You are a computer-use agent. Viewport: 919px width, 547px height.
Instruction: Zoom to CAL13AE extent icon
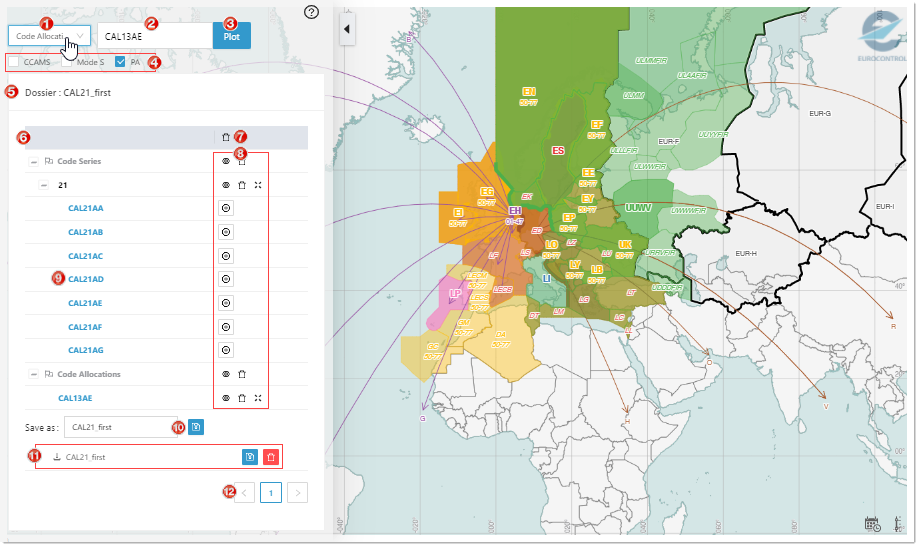coord(258,398)
